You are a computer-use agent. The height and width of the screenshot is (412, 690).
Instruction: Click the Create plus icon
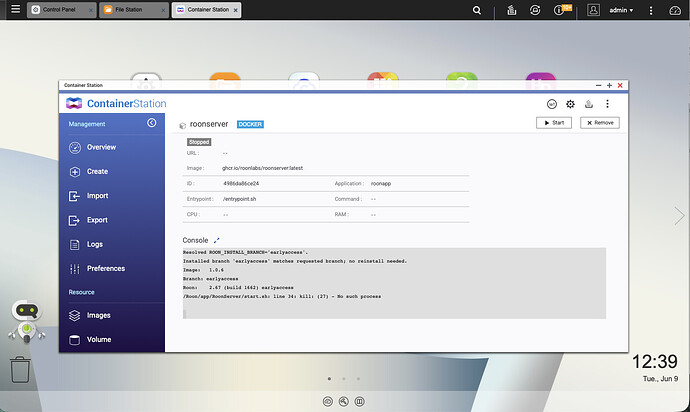[74, 172]
